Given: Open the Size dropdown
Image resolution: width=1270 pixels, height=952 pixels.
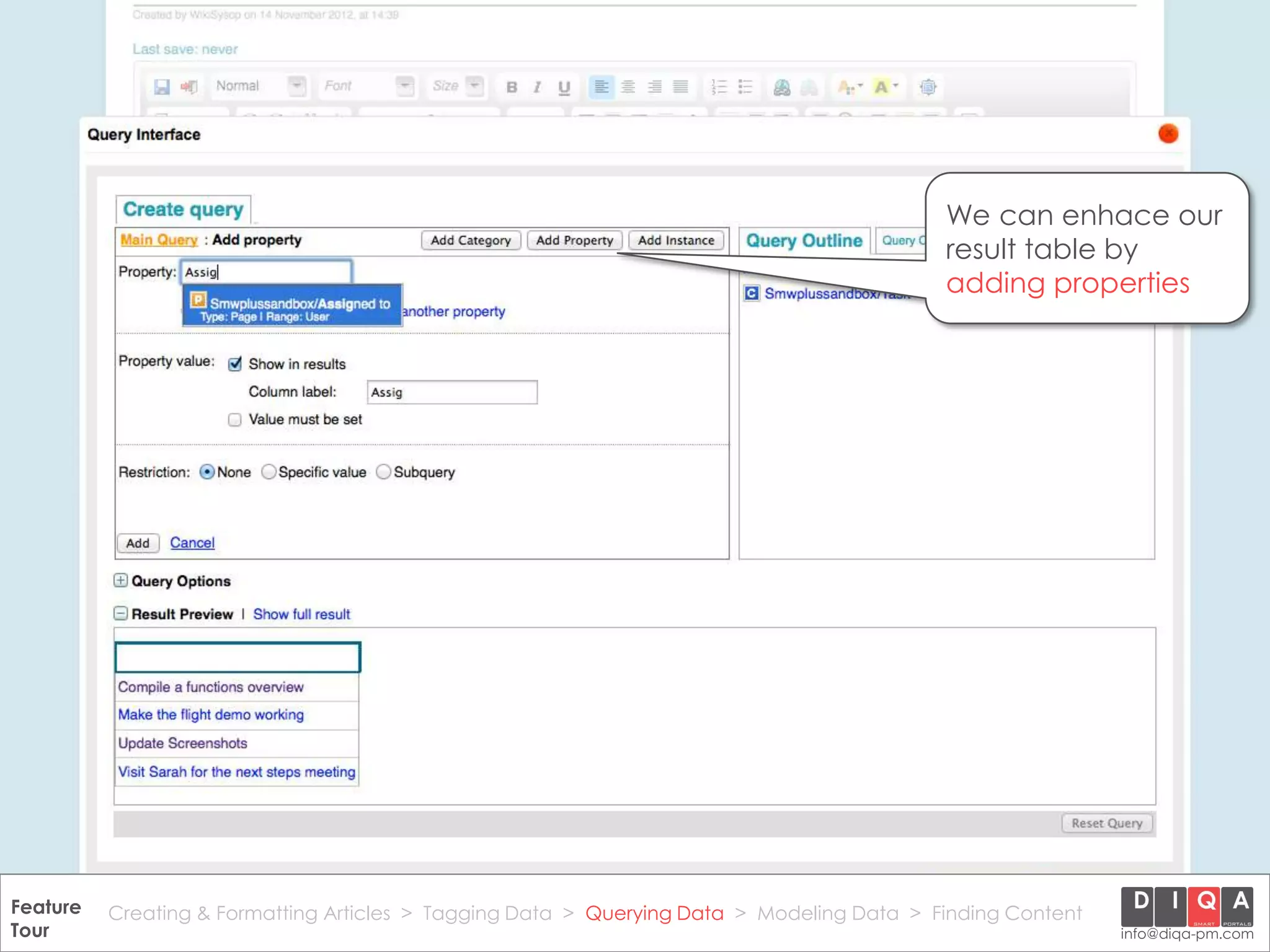Looking at the screenshot, I should pyautogui.click(x=457, y=86).
